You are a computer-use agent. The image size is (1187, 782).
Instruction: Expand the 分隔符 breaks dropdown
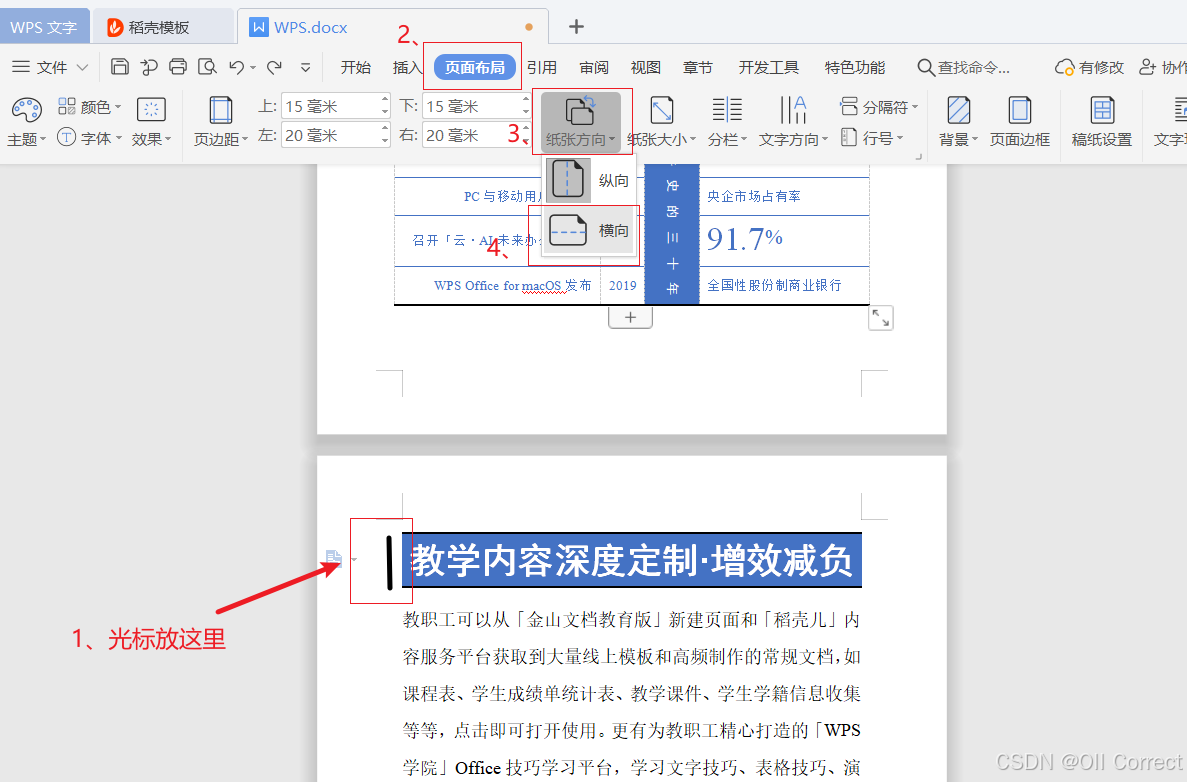879,107
